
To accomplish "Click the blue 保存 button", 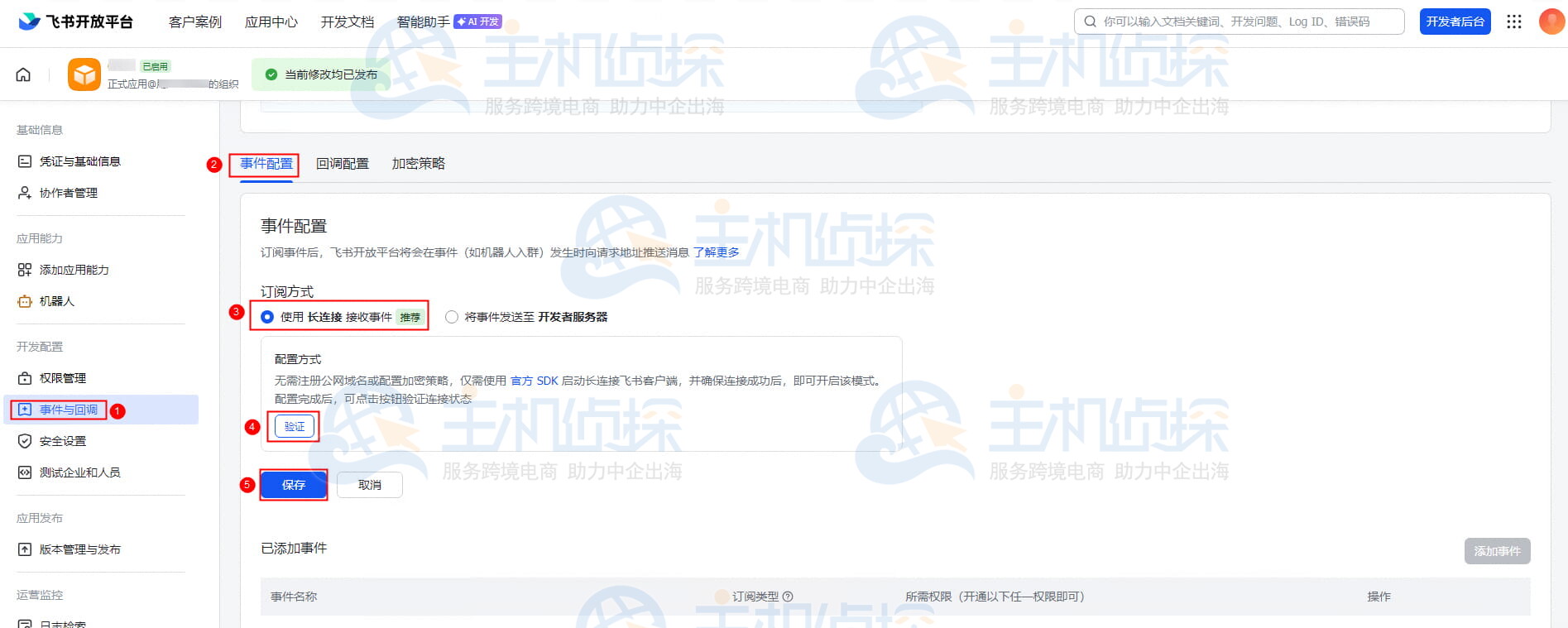I will click(294, 485).
